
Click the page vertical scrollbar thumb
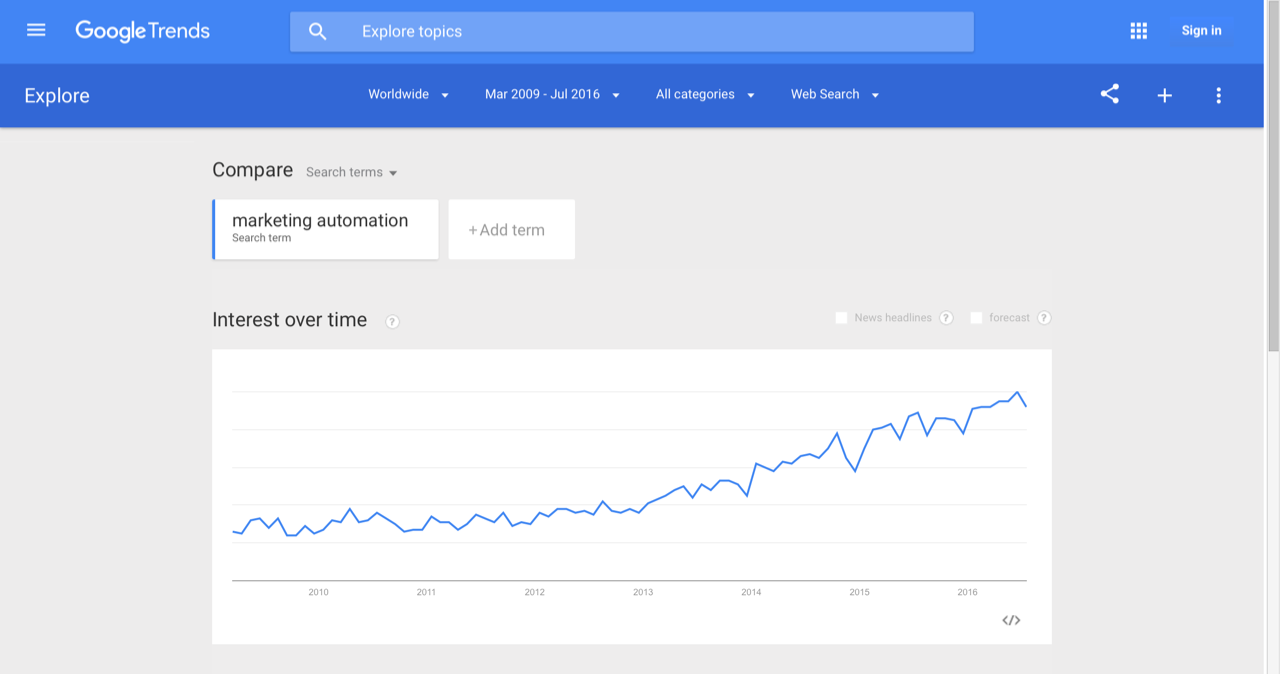click(1272, 175)
